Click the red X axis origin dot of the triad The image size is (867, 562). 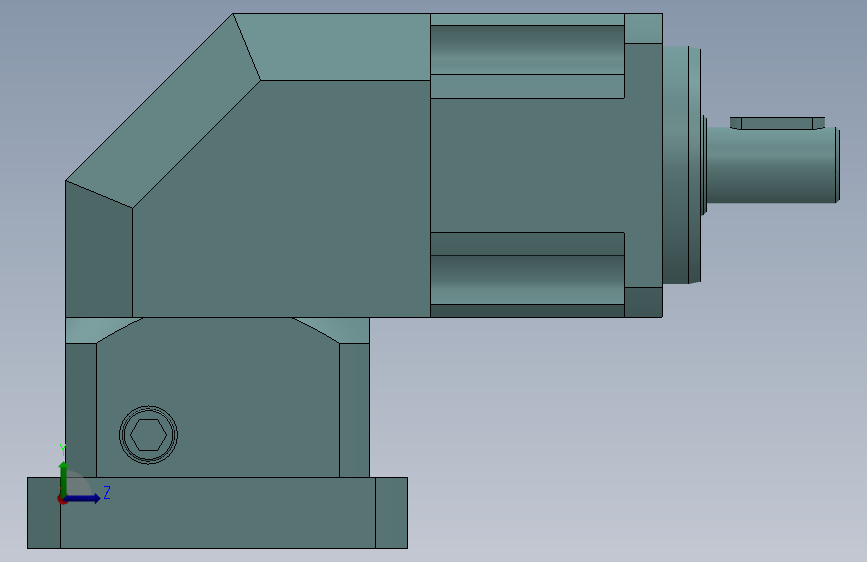point(62,499)
